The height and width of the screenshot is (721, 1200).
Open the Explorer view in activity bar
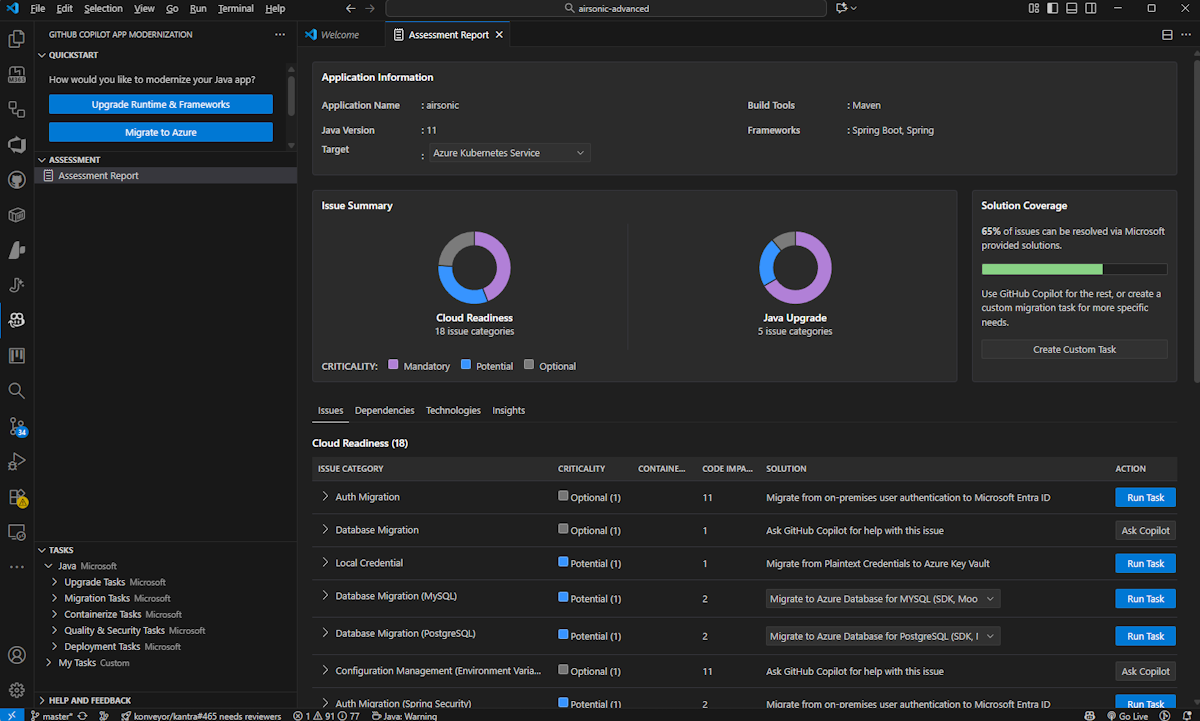click(x=17, y=40)
